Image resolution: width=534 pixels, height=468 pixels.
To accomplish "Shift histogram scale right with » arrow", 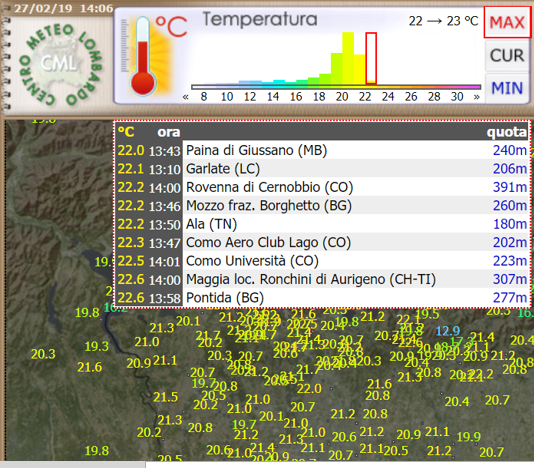I will point(476,97).
